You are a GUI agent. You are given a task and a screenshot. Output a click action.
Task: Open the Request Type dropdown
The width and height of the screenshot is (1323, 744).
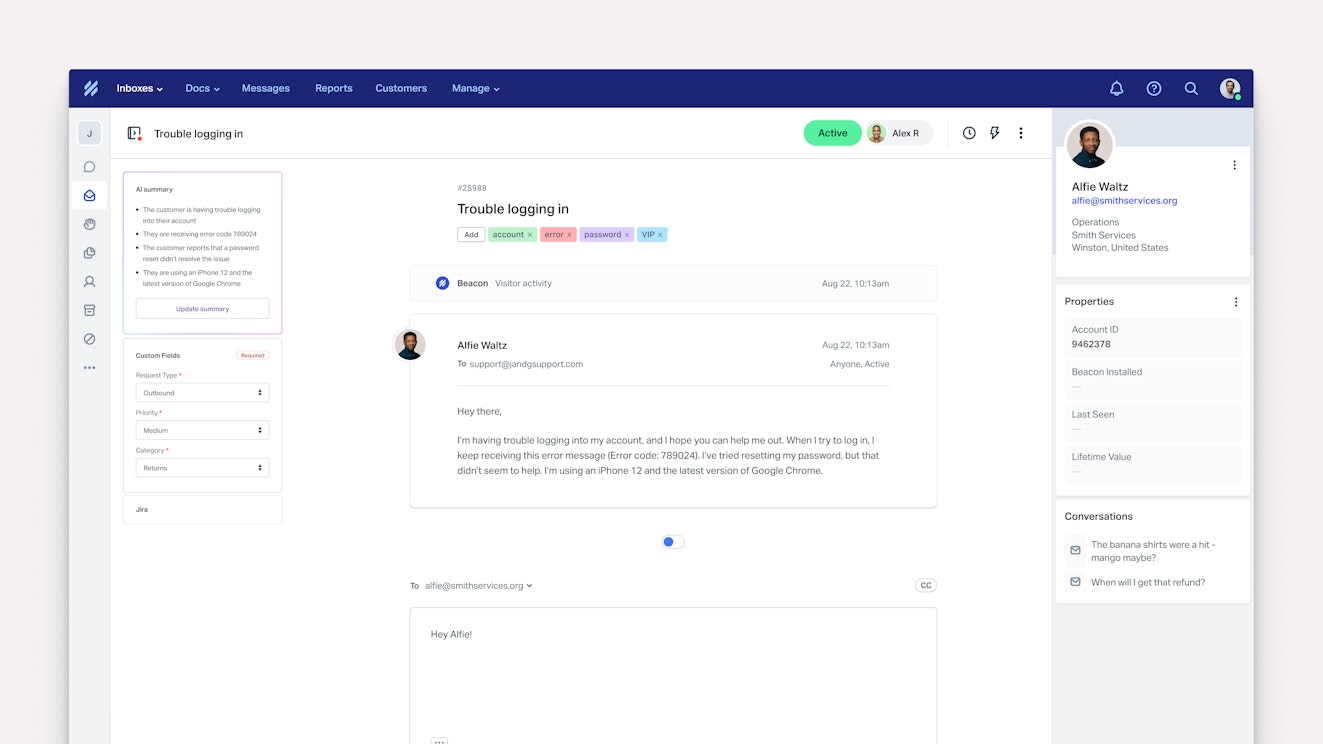[x=202, y=393]
